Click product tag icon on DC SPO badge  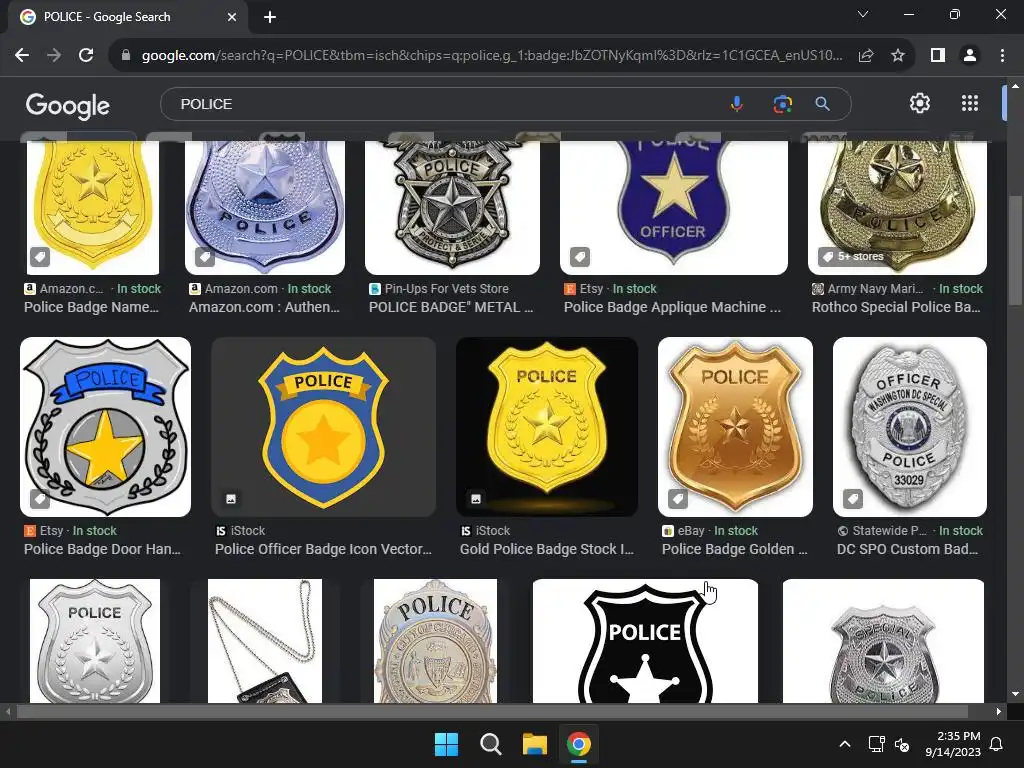point(852,499)
